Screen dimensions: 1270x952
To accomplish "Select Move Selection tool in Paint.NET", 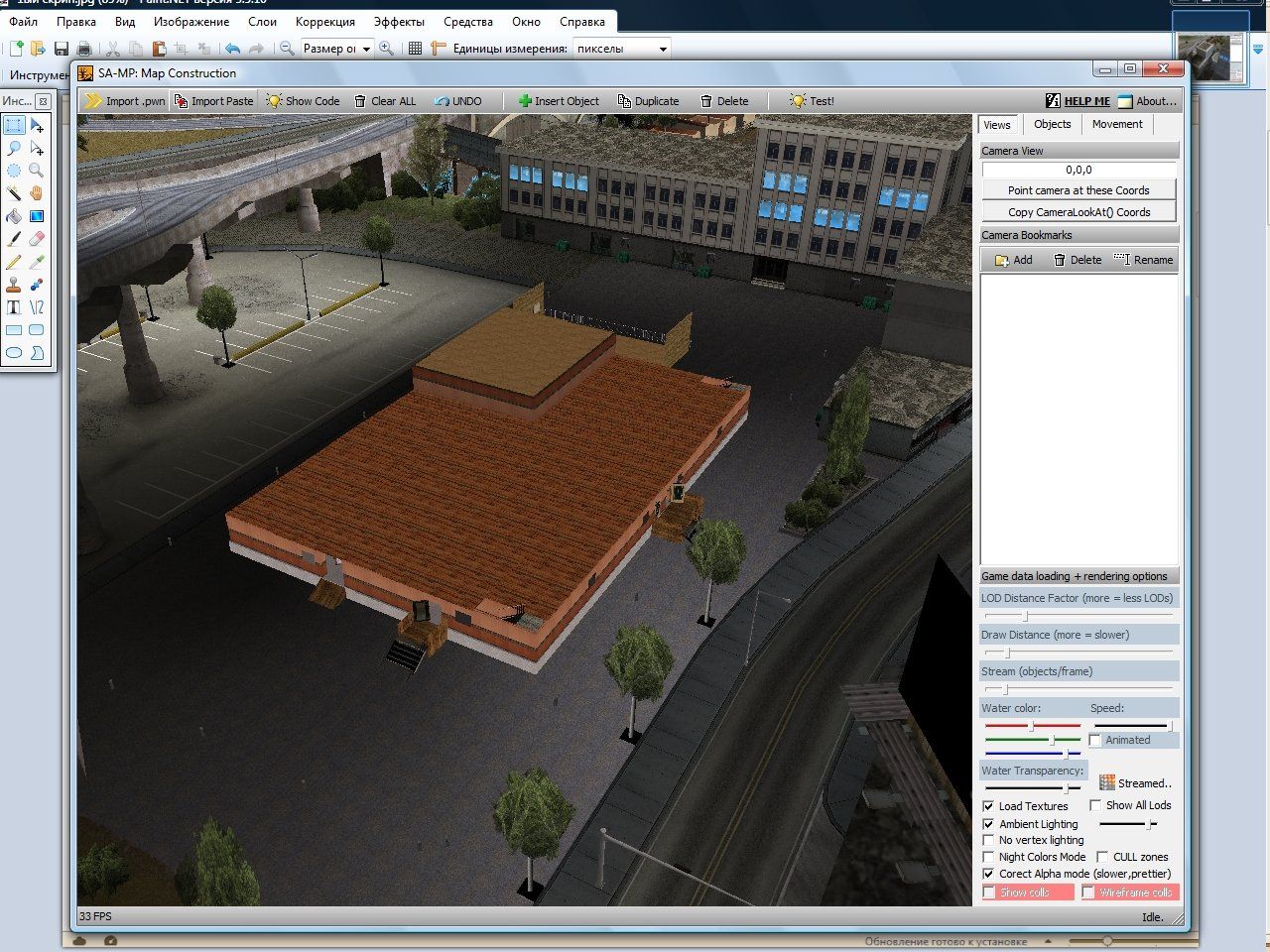I will (x=37, y=148).
